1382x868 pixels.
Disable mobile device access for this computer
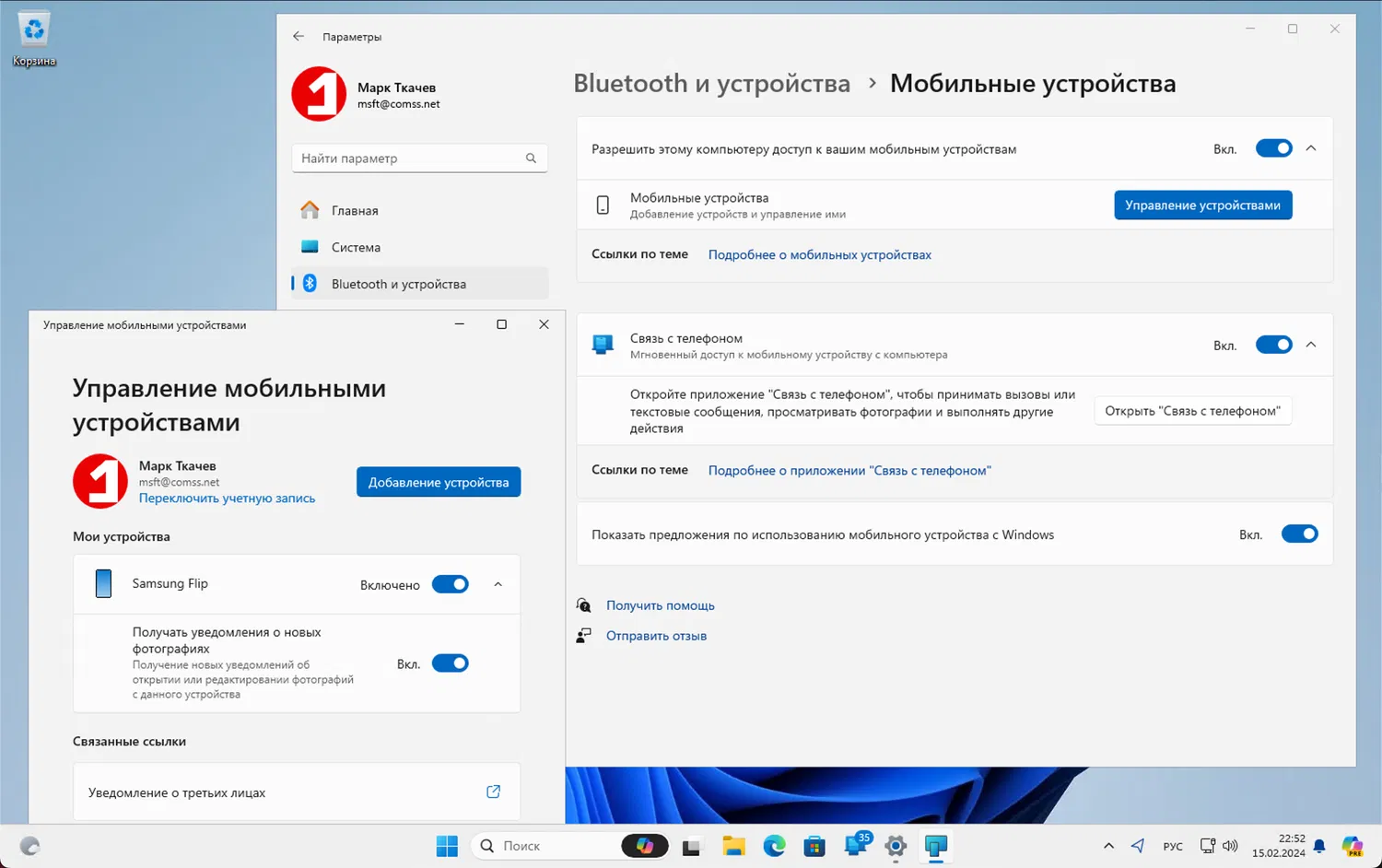1274,148
